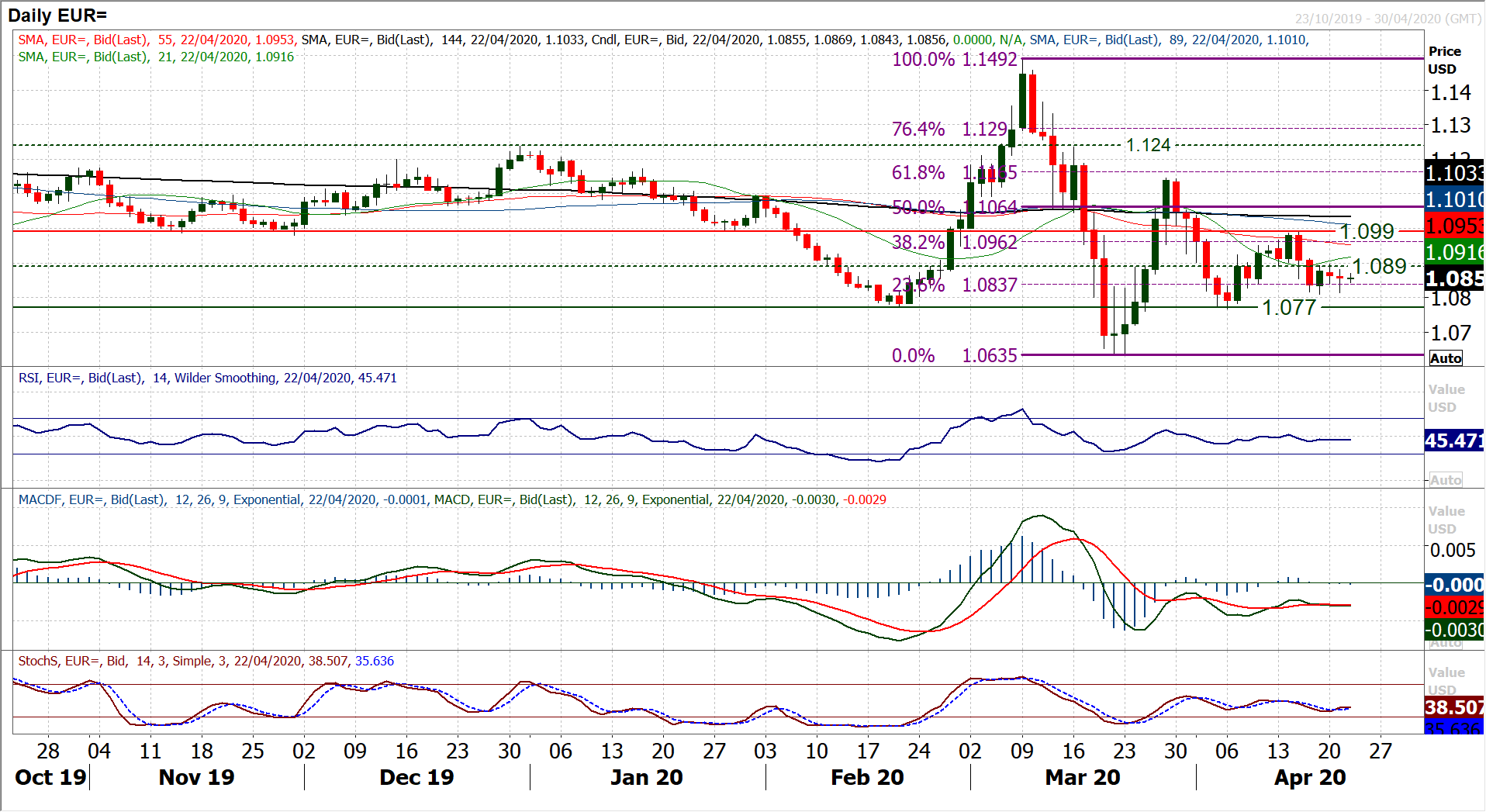1486x812 pixels.
Task: Select the Cndl EUR= Bid legend entry
Action: [x=807, y=40]
